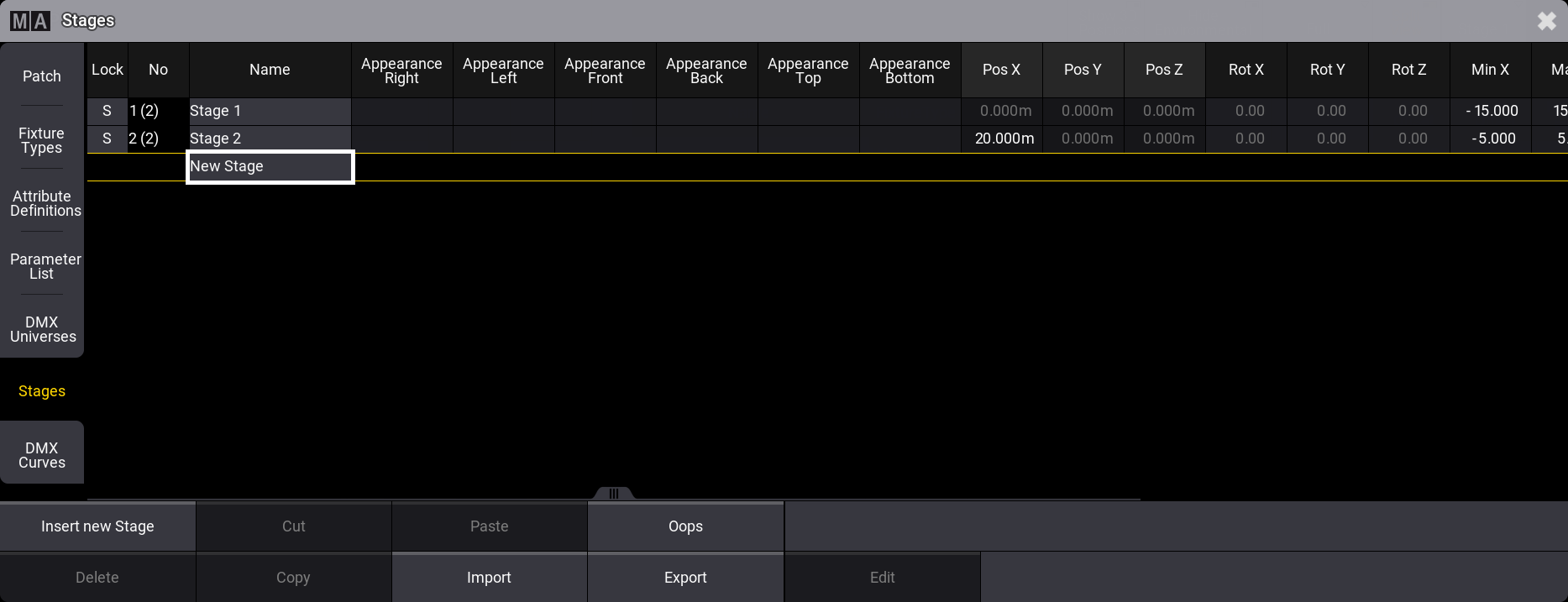This screenshot has height=602, width=1568.
Task: Select the New Stage name field
Action: pyautogui.click(x=270, y=166)
